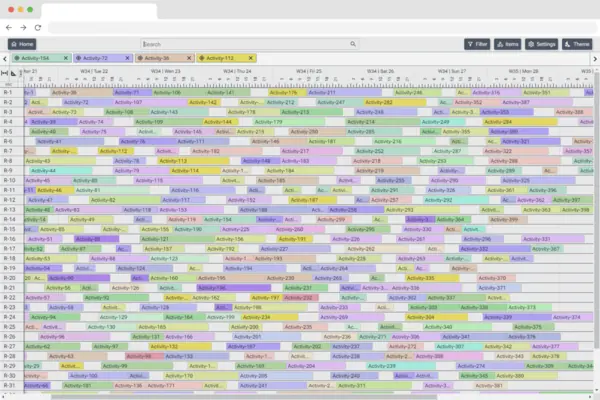Click the R-26 row label
The height and width of the screenshot is (400, 600).
(9, 336)
